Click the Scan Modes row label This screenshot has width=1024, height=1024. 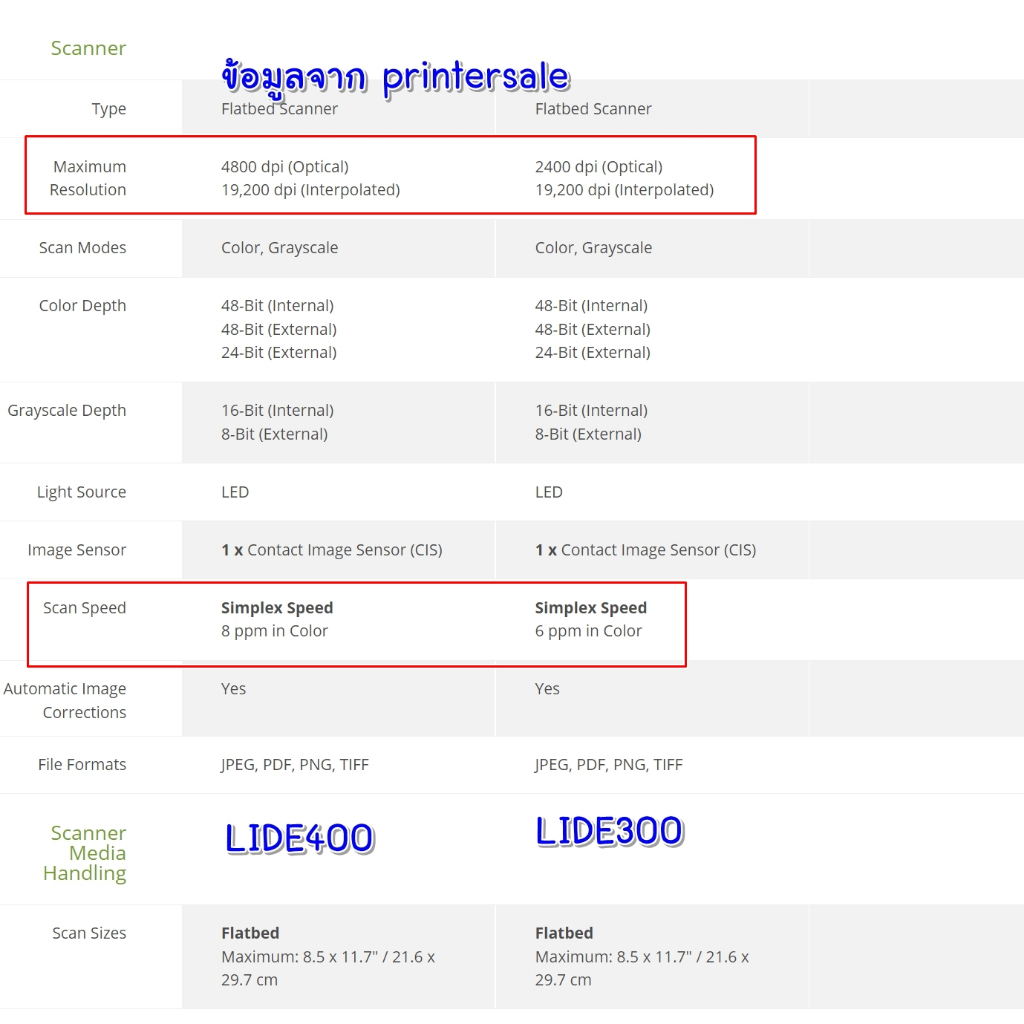(82, 248)
